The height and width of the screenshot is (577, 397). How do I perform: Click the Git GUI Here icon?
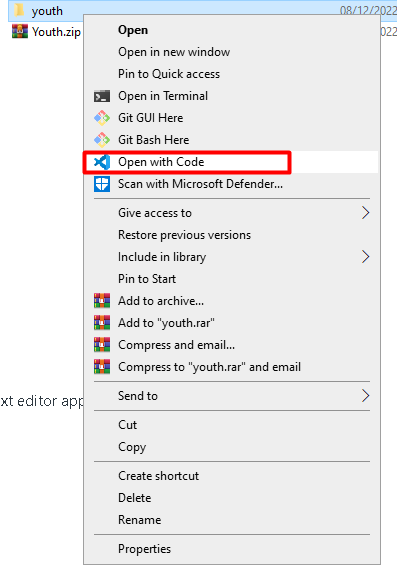(102, 118)
